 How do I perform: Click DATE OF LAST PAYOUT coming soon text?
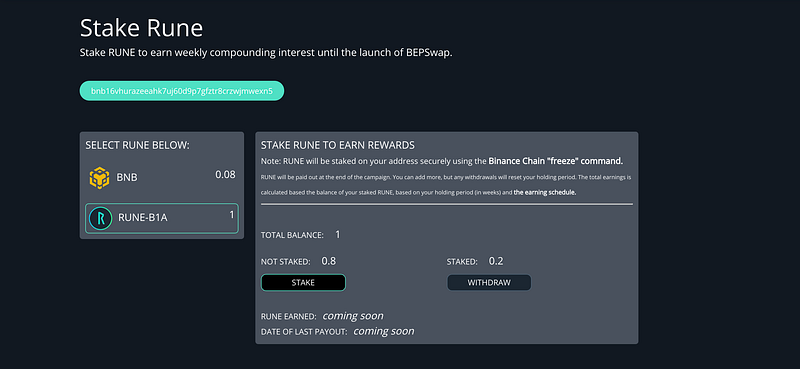(x=384, y=331)
